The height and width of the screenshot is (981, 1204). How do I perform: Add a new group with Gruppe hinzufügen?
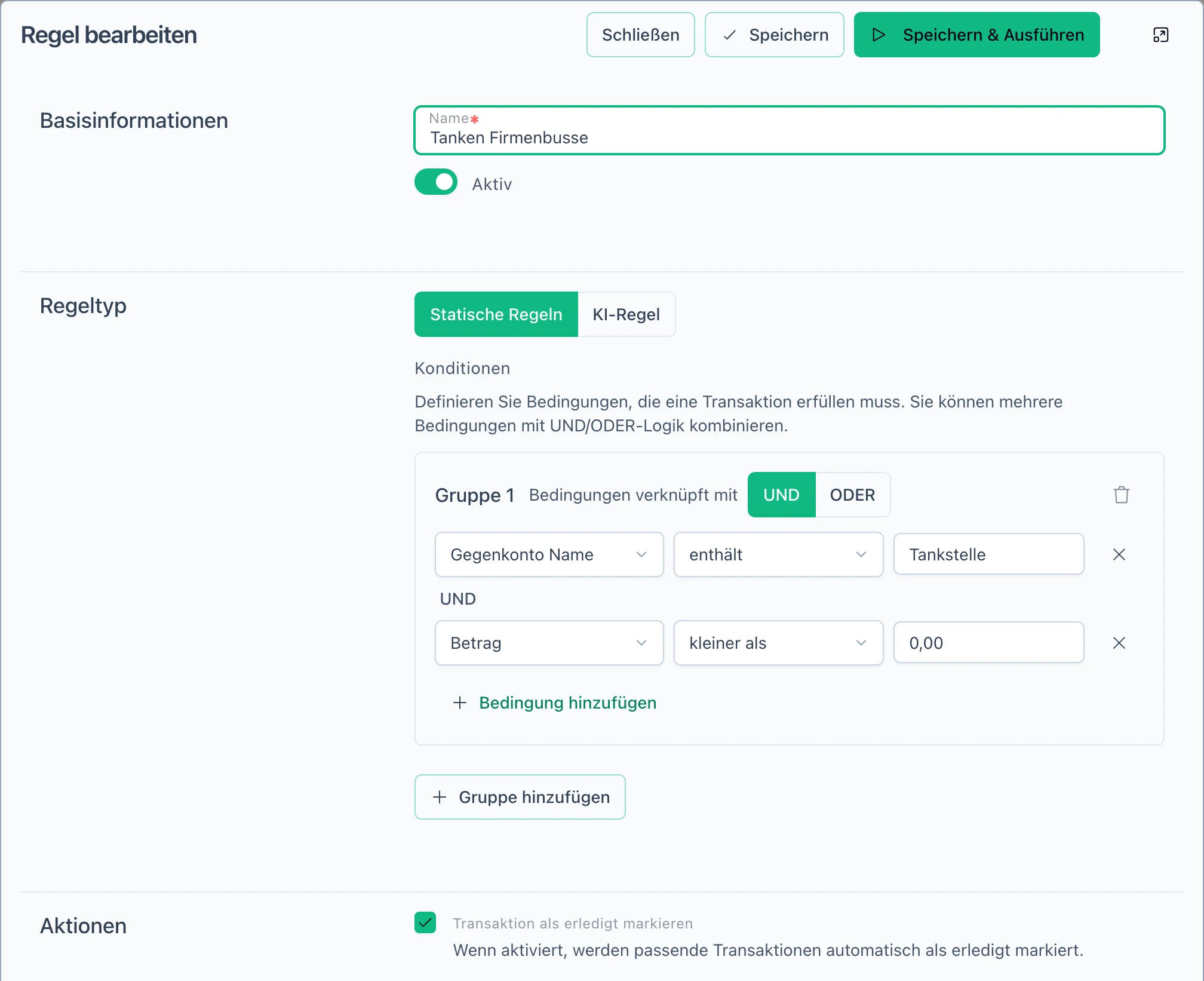tap(520, 797)
